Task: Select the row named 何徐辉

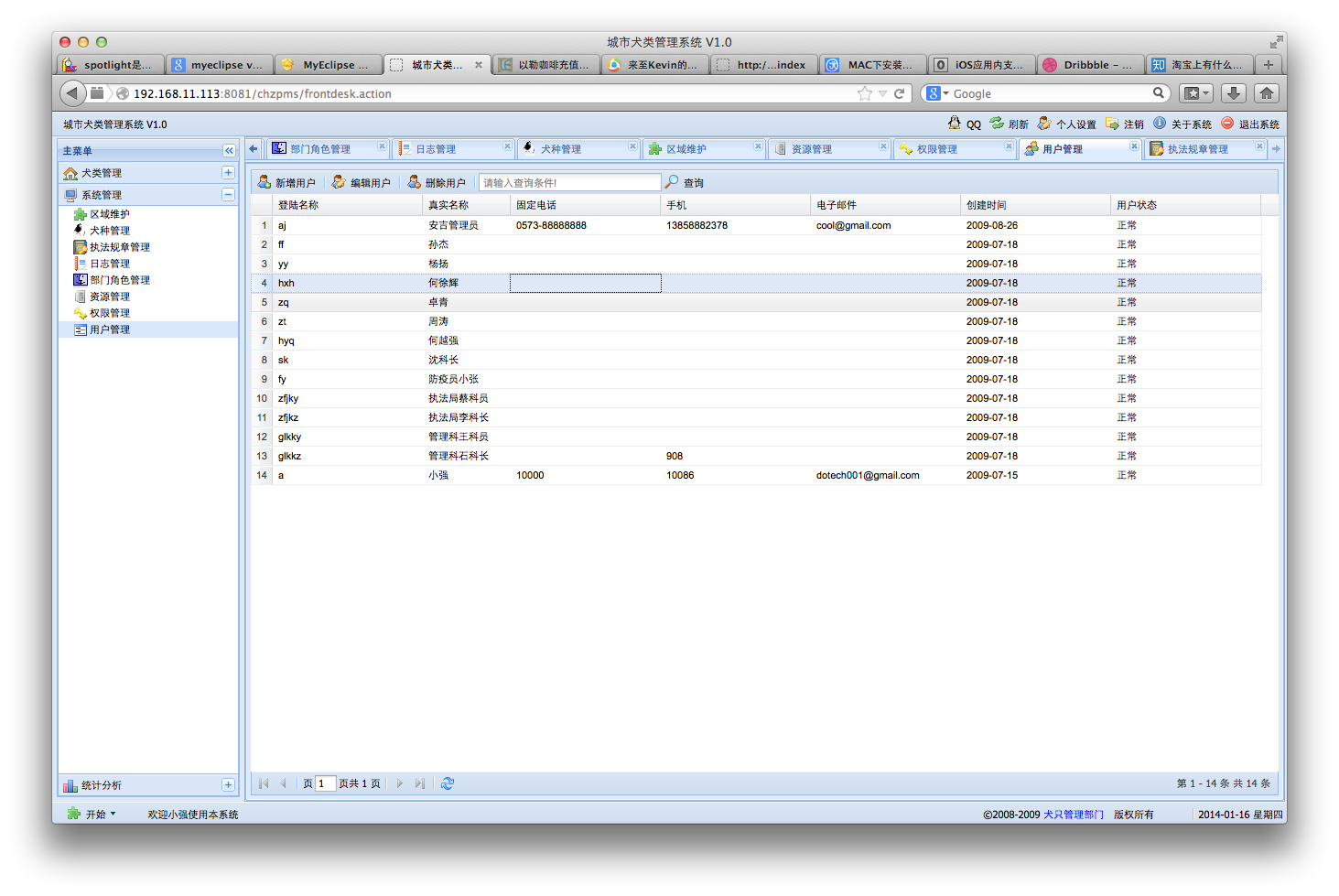Action: click(x=756, y=283)
